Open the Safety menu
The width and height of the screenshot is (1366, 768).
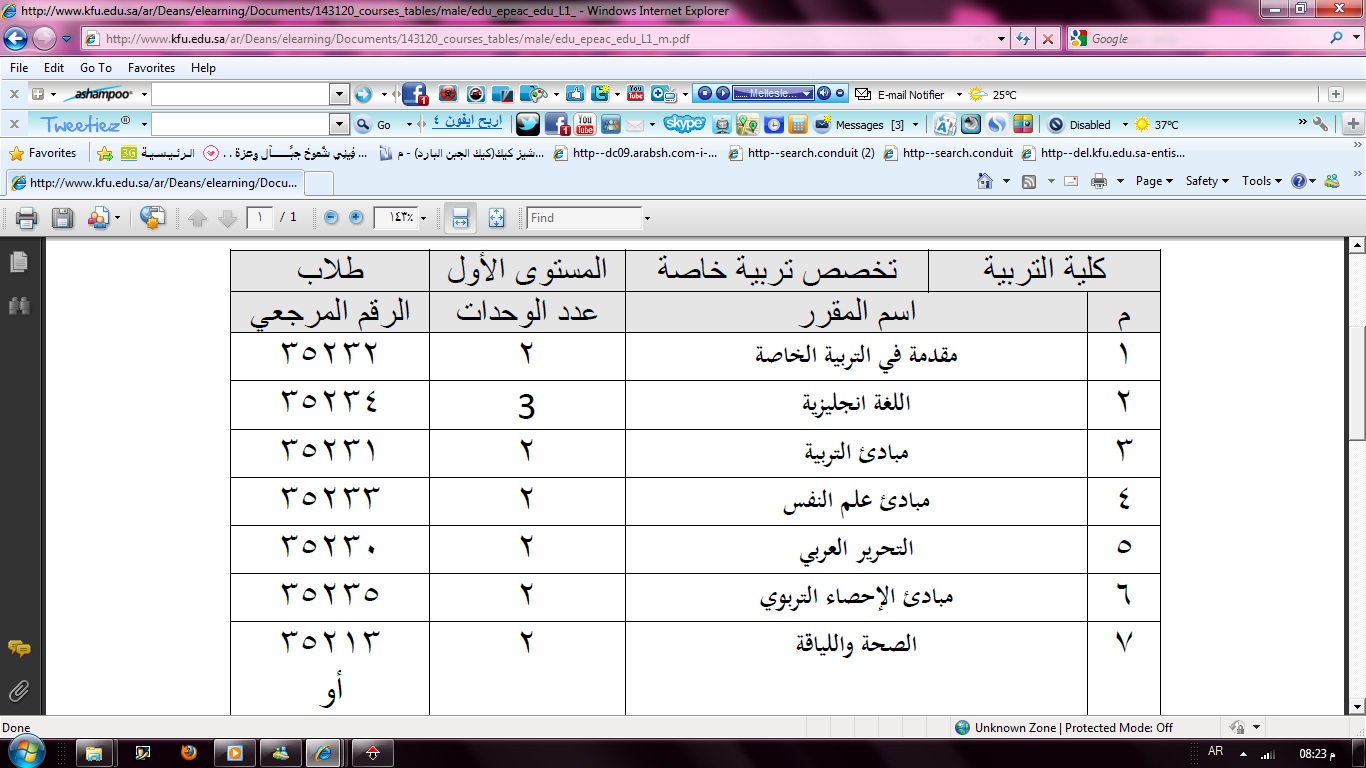click(x=1207, y=181)
